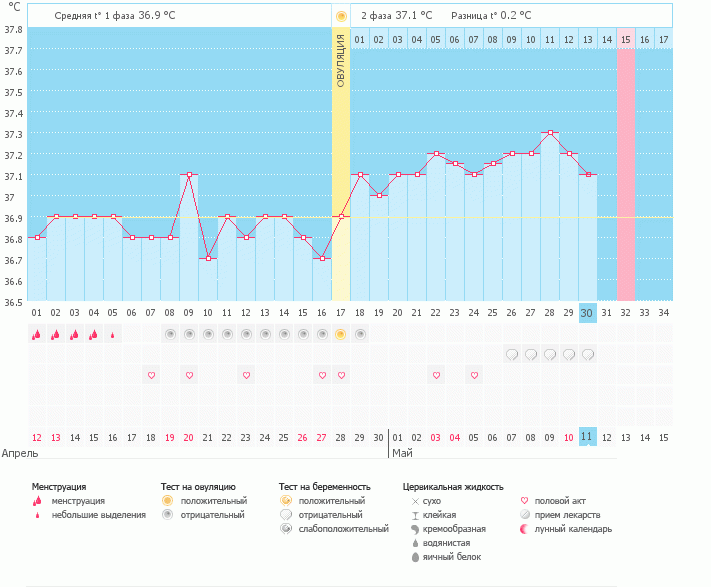
Task: Click the peak temperature point on day 28
Action: coord(550,132)
